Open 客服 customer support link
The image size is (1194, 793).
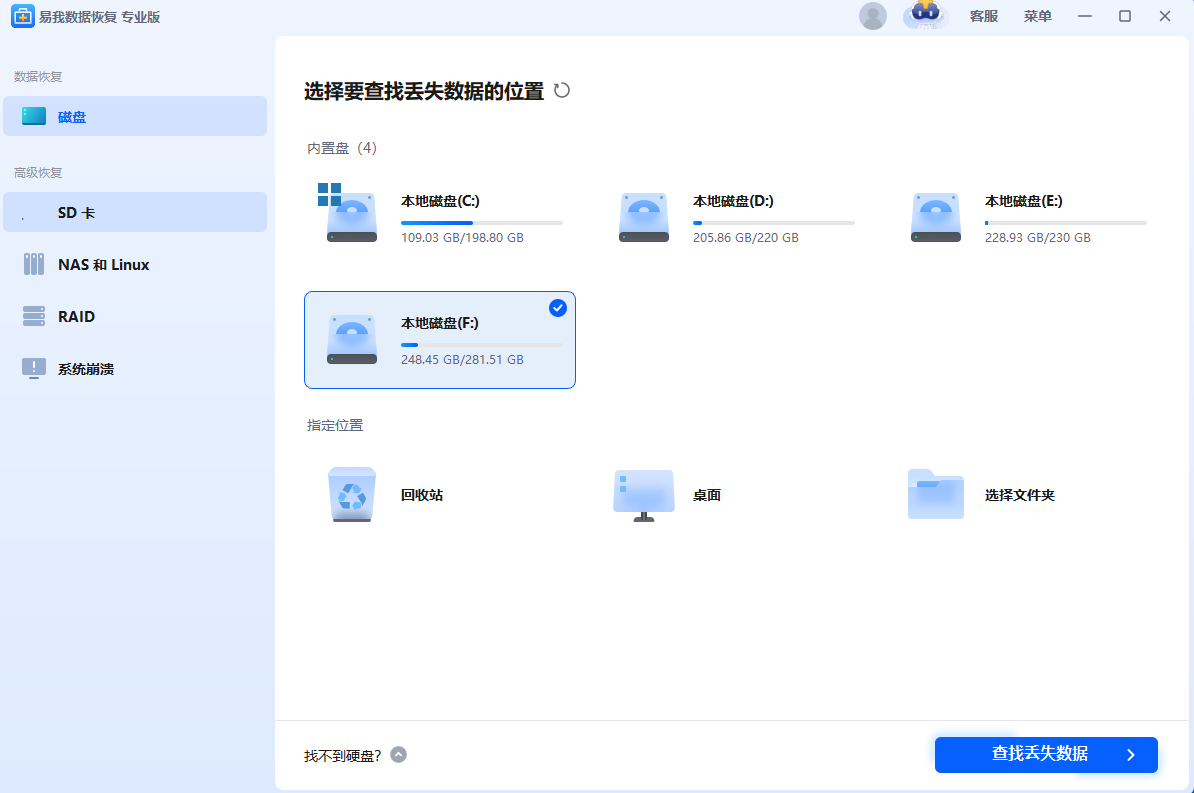click(984, 16)
